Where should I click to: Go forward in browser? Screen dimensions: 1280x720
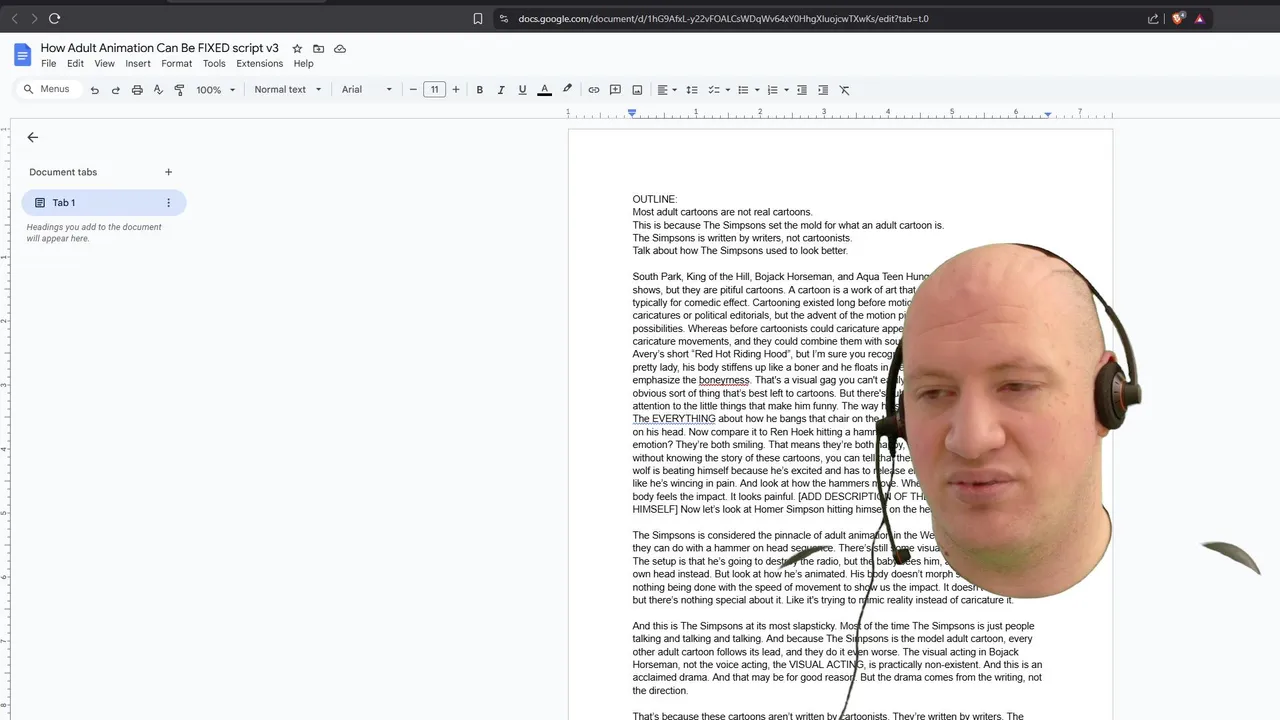[x=33, y=18]
